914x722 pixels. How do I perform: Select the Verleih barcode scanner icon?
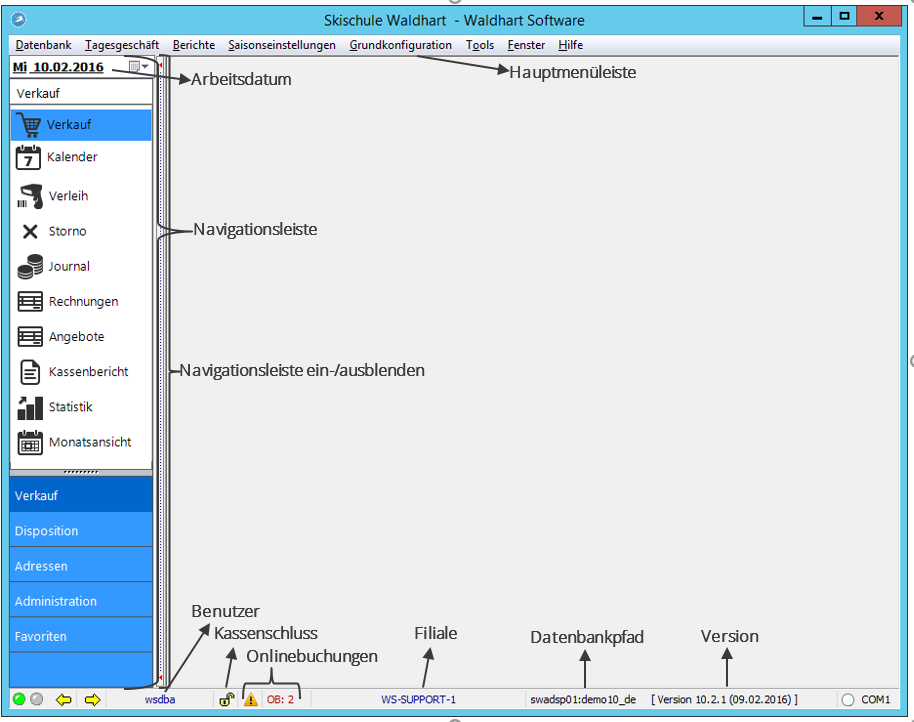pos(30,196)
